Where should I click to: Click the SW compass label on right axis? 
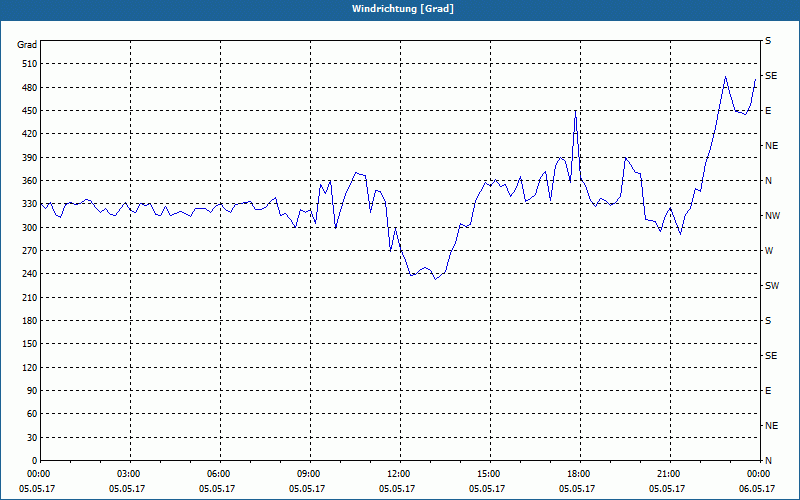(772, 286)
